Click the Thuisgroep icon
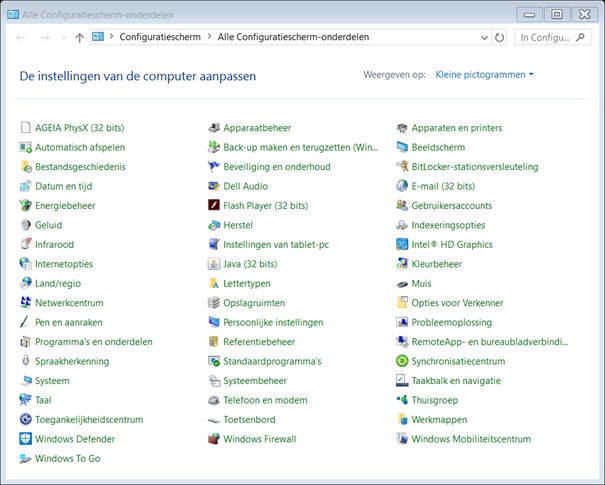Screen dimensions: 605x485 point(402,400)
